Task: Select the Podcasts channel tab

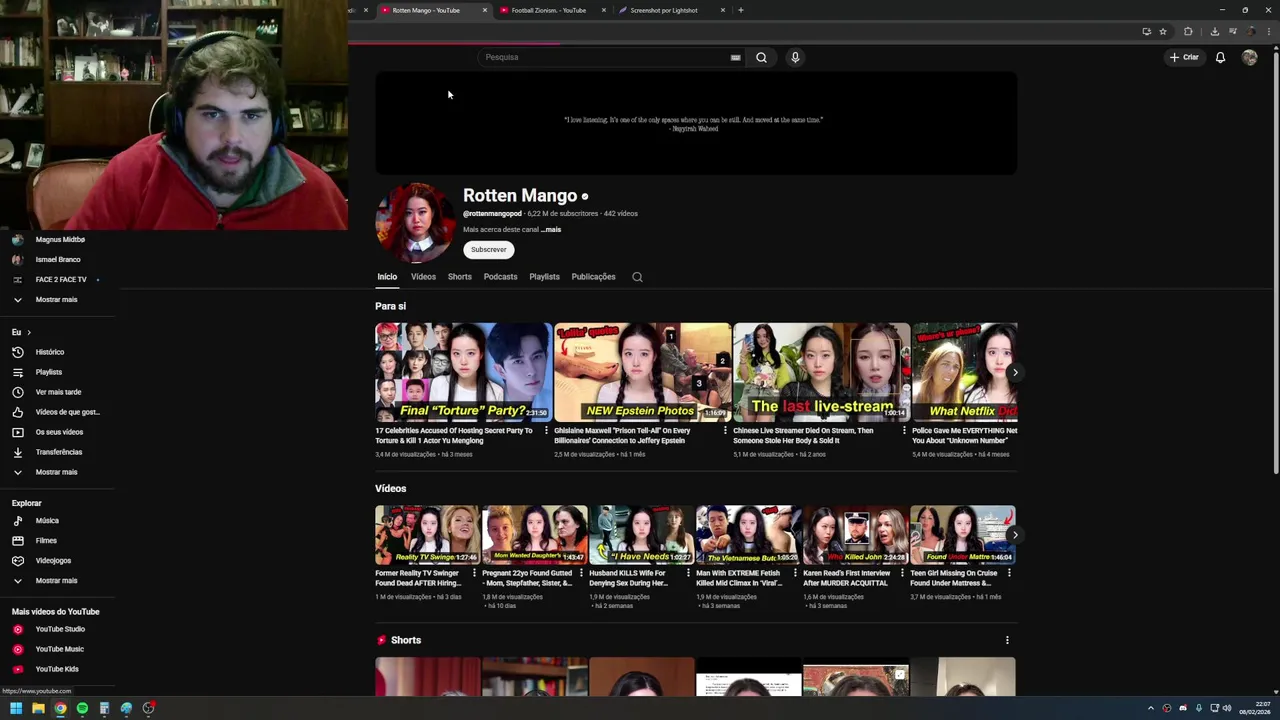Action: click(x=501, y=277)
